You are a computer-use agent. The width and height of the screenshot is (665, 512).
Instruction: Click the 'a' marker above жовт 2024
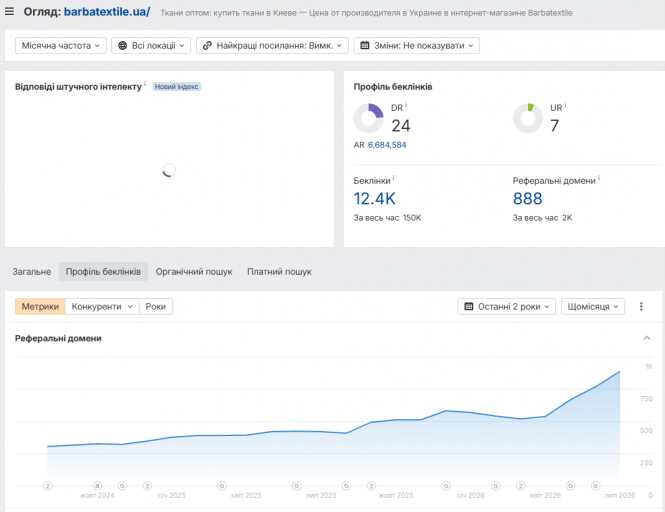click(97, 486)
